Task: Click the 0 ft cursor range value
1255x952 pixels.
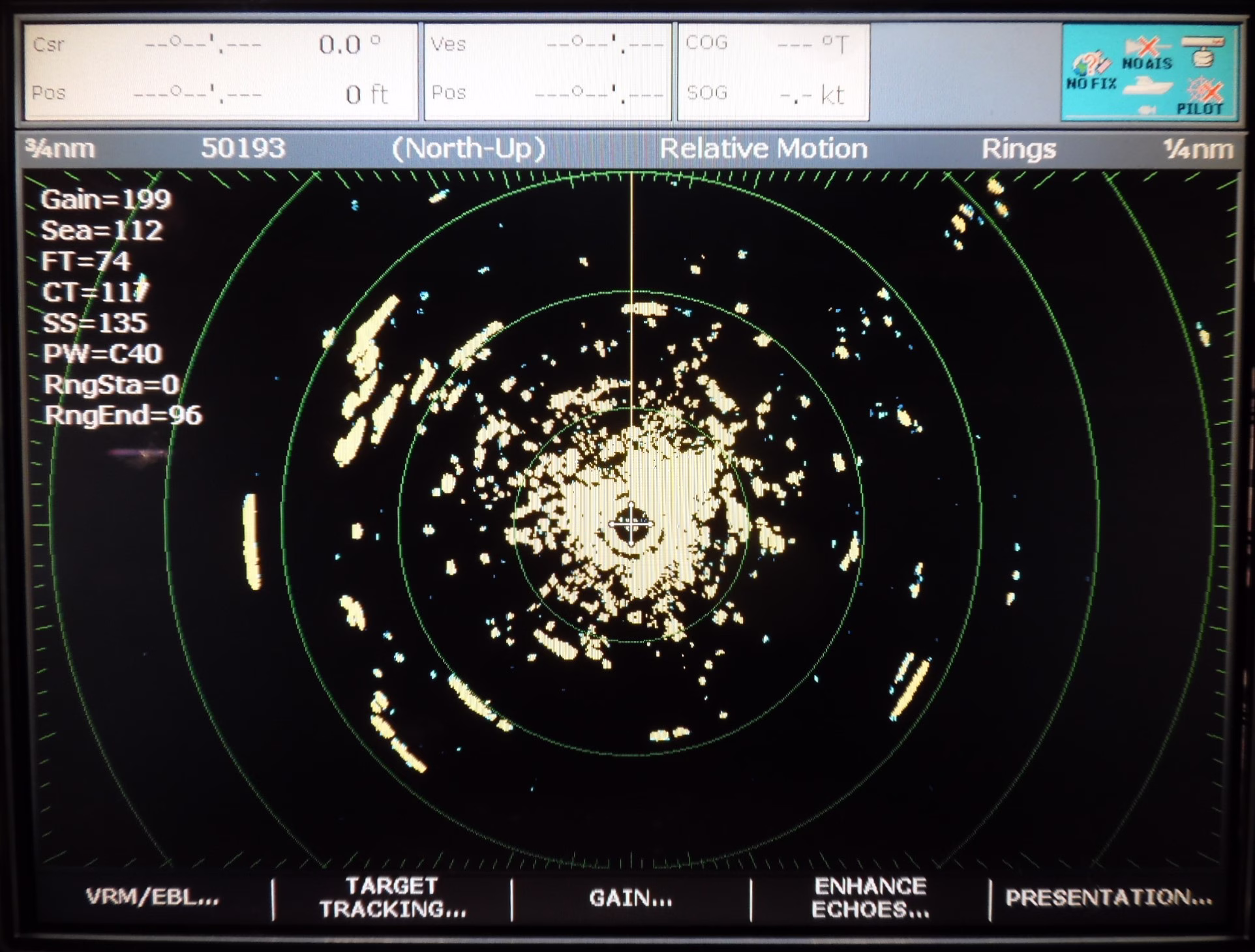Action: pos(367,95)
